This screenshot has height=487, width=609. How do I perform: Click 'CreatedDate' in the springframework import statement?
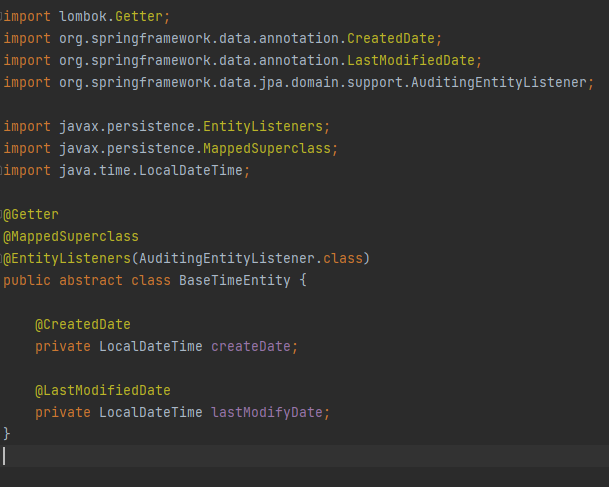click(391, 38)
